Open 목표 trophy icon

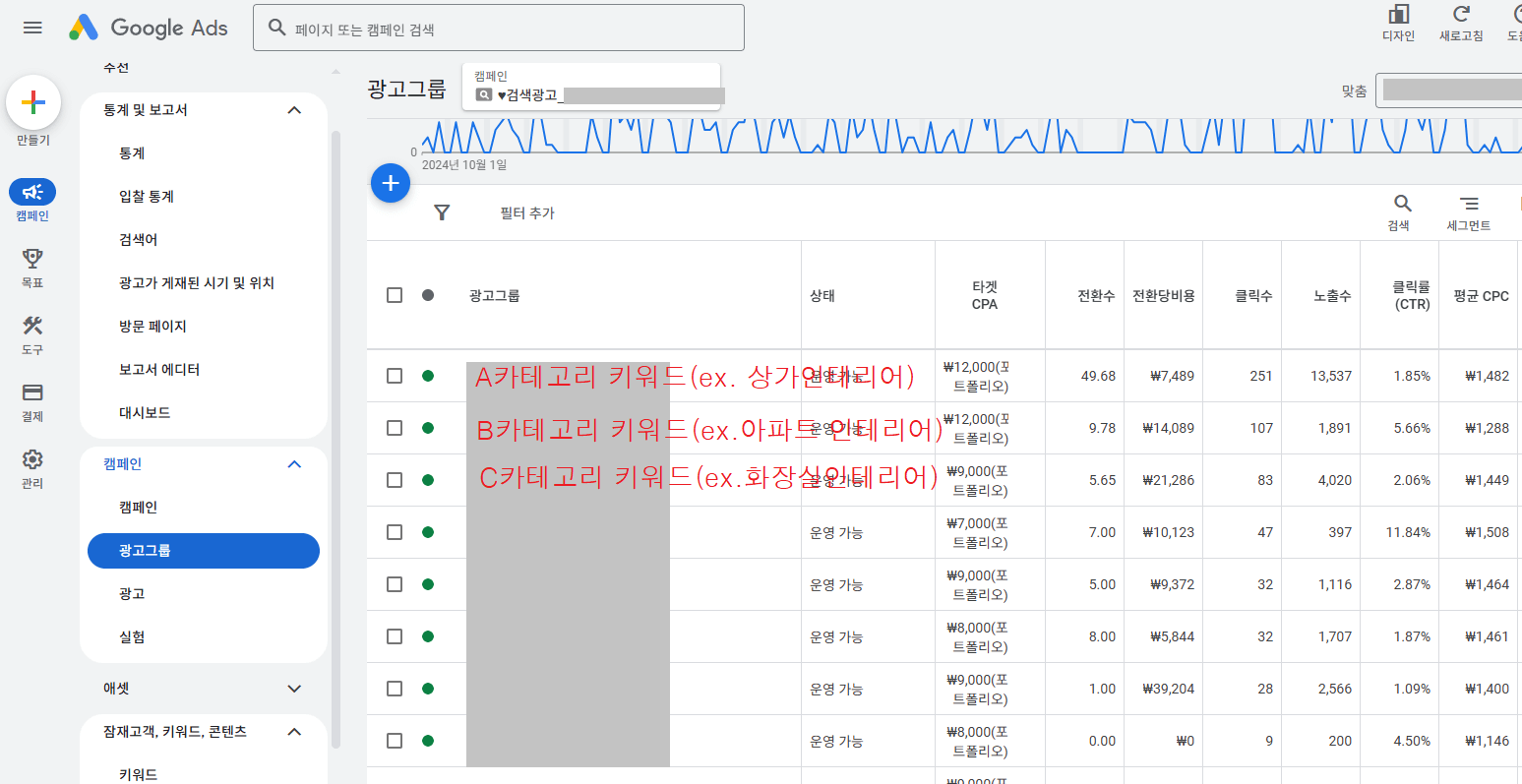(32, 259)
